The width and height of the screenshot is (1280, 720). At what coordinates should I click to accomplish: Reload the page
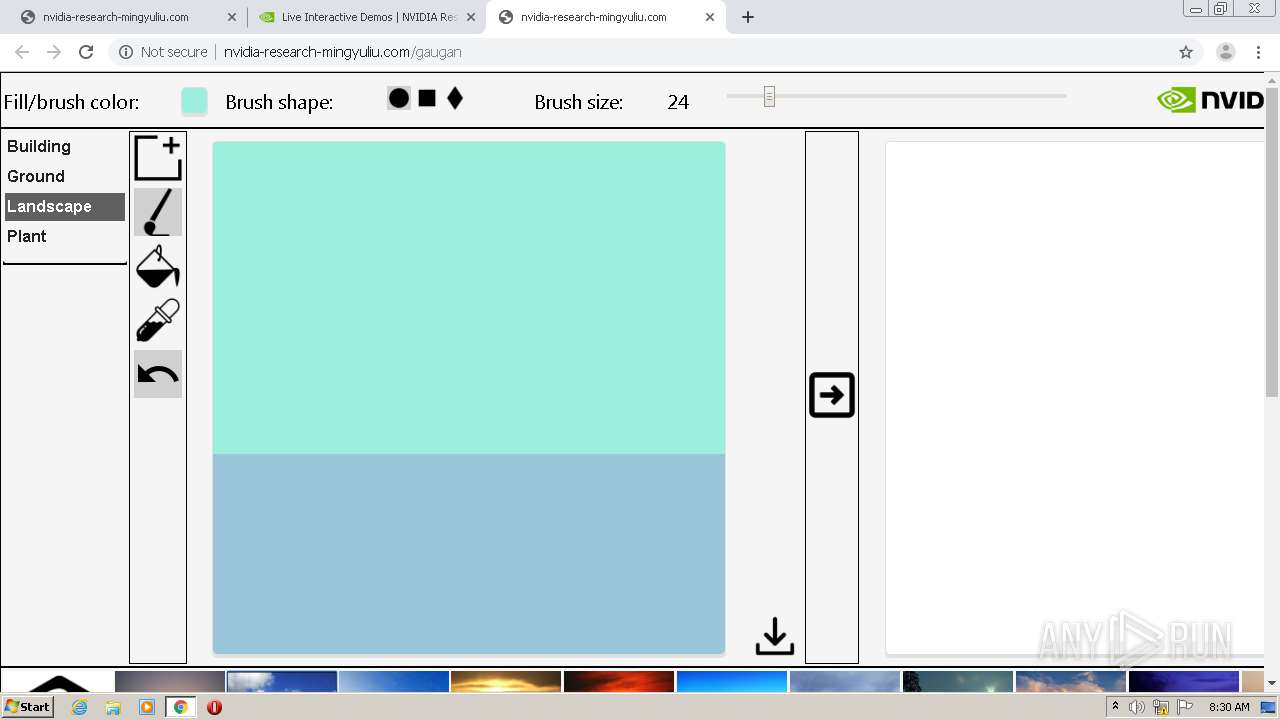point(86,52)
